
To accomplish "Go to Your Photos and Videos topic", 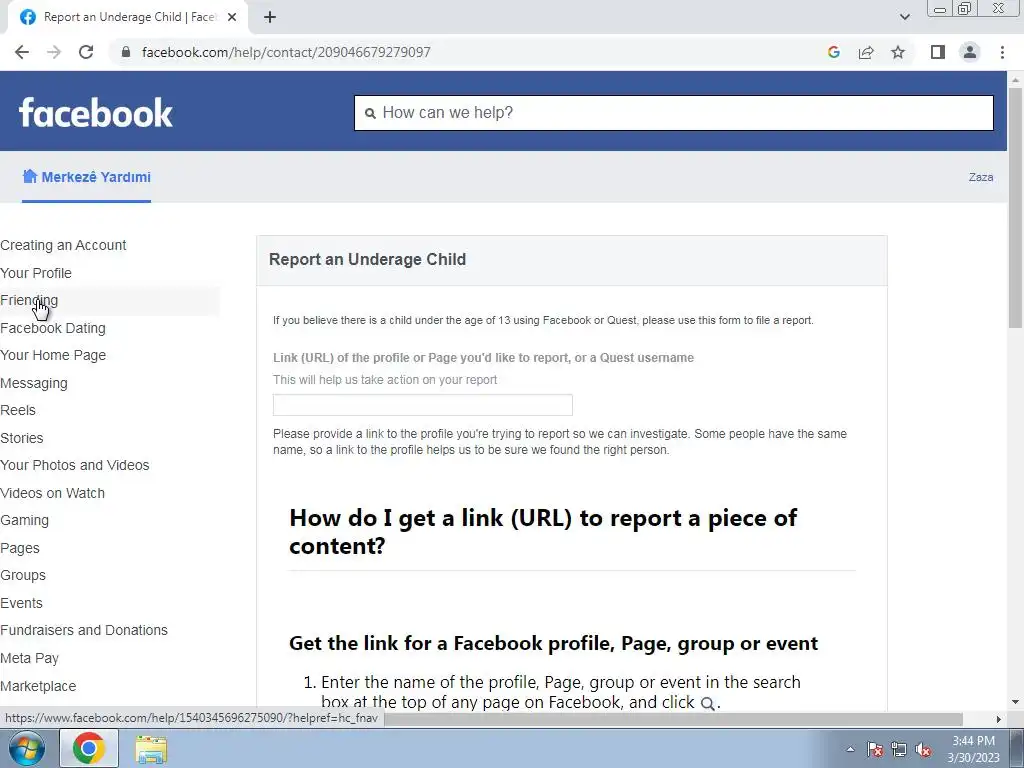I will pos(74,465).
